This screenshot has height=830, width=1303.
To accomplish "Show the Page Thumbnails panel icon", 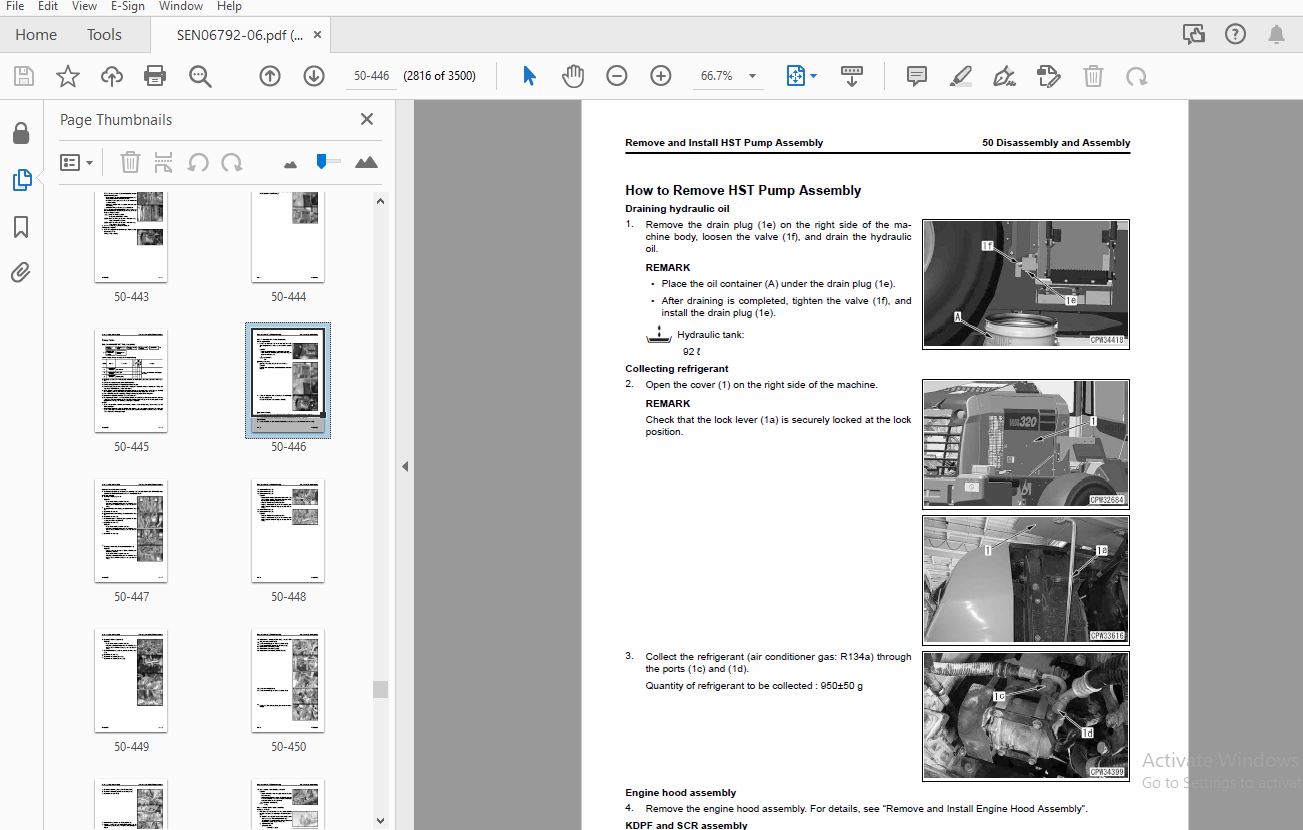I will point(21,180).
